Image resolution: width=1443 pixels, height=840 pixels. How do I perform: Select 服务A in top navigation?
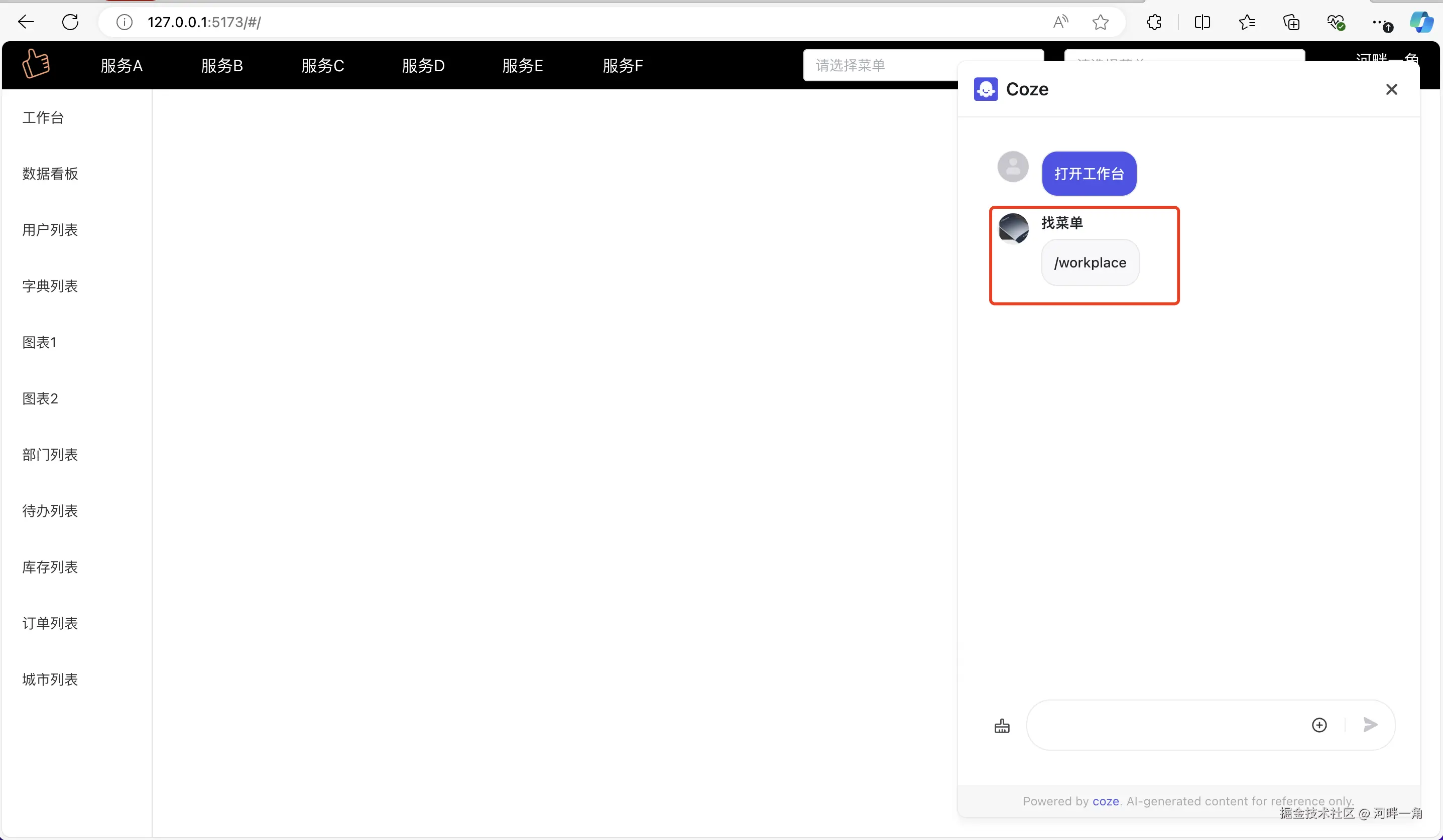[122, 66]
